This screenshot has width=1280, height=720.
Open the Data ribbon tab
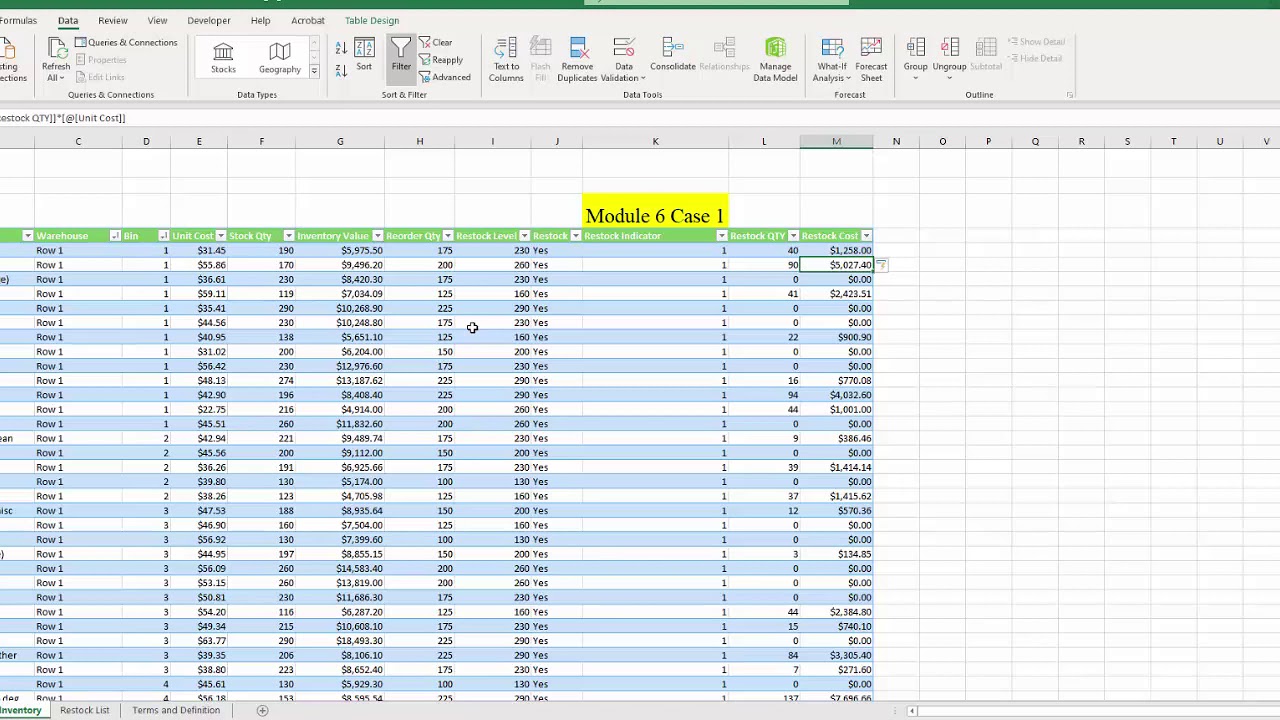[68, 20]
